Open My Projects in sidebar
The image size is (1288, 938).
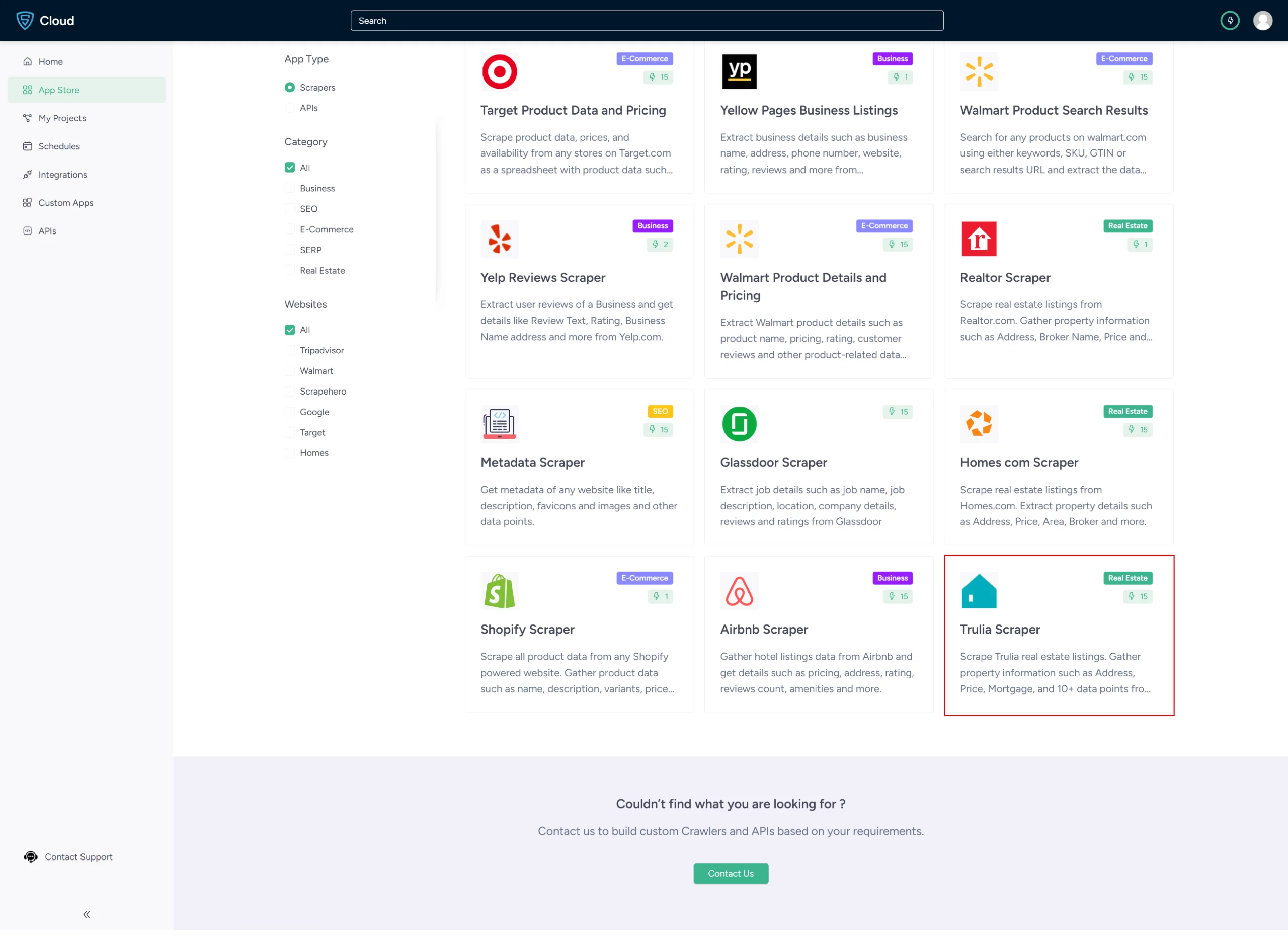coord(87,119)
